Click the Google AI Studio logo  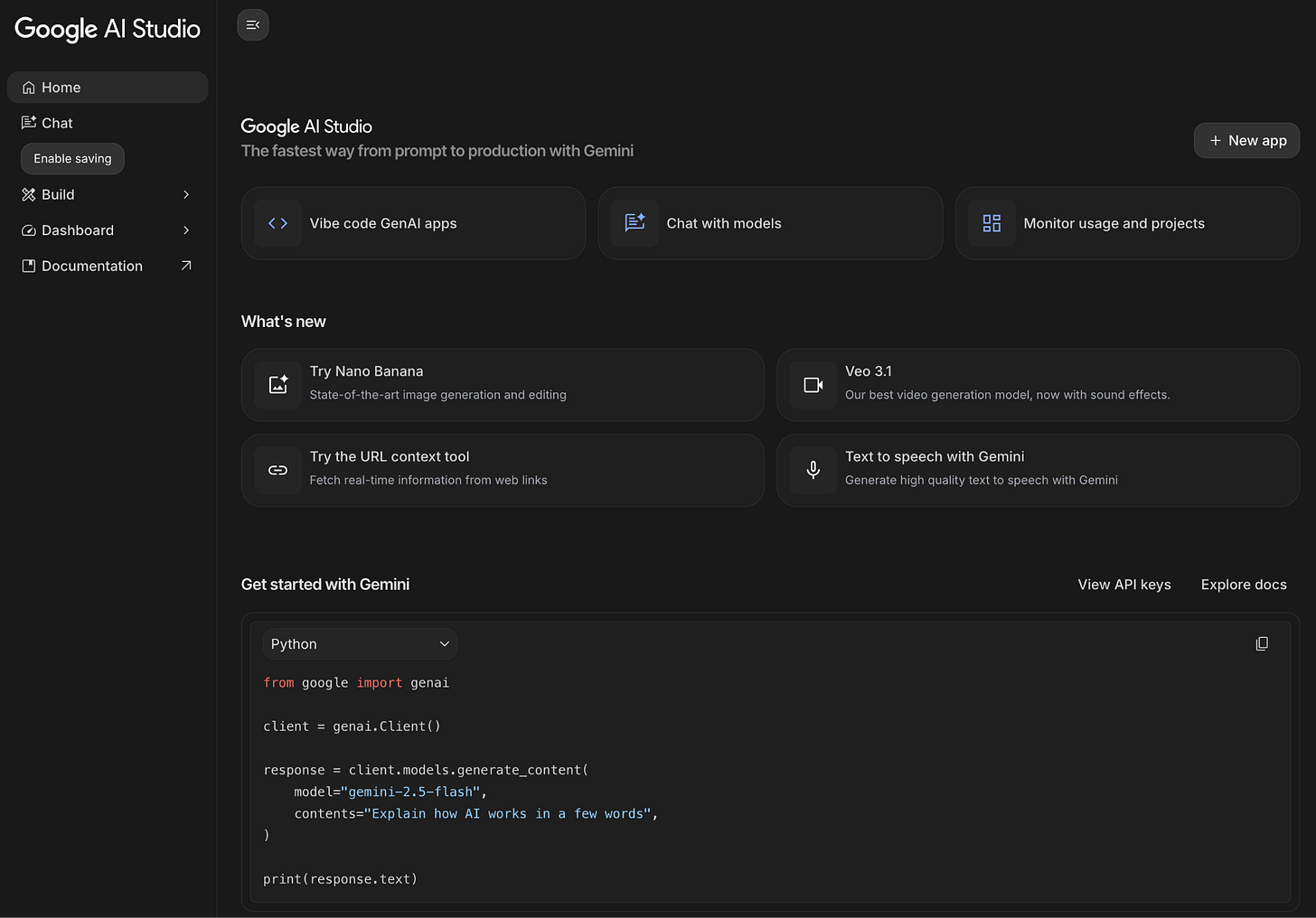coord(108,29)
